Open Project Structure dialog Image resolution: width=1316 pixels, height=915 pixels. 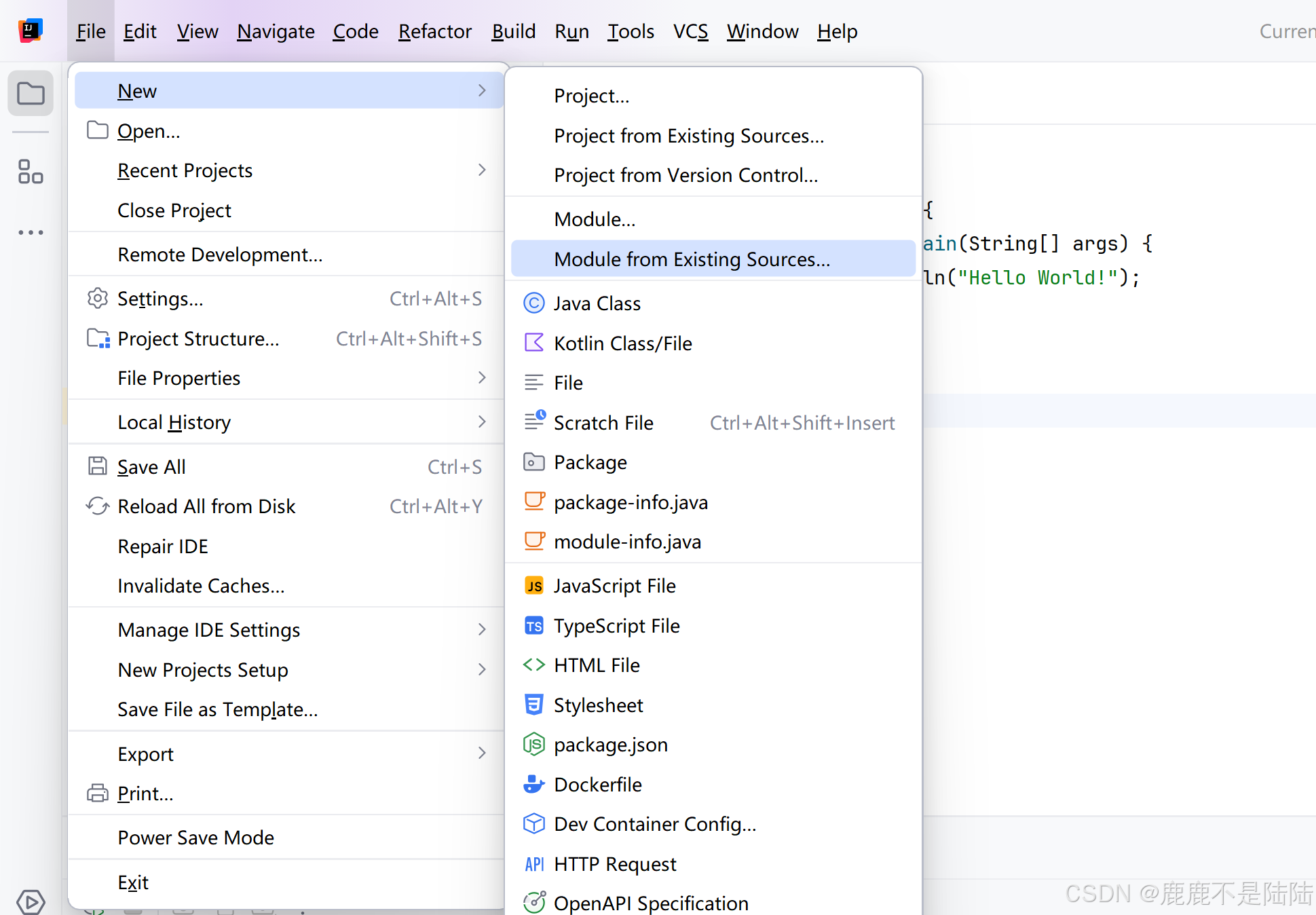[198, 339]
